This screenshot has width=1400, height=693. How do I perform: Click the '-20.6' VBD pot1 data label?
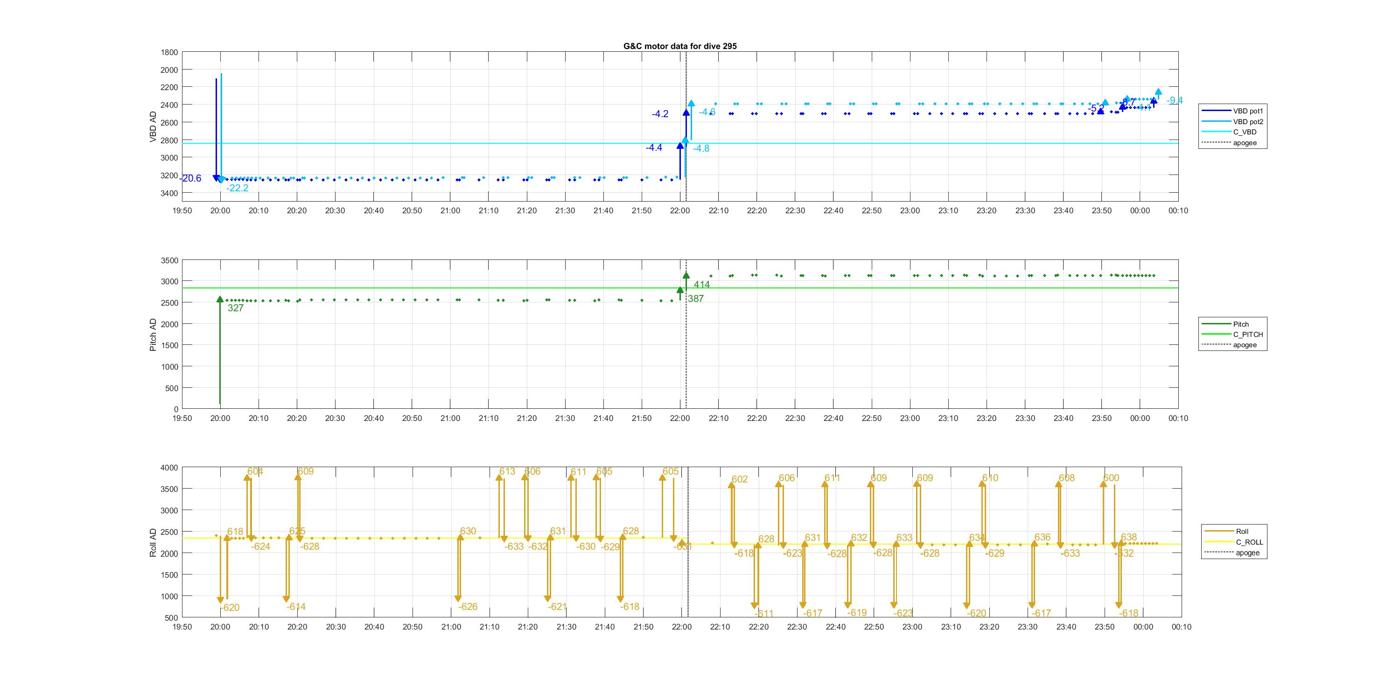[190, 178]
